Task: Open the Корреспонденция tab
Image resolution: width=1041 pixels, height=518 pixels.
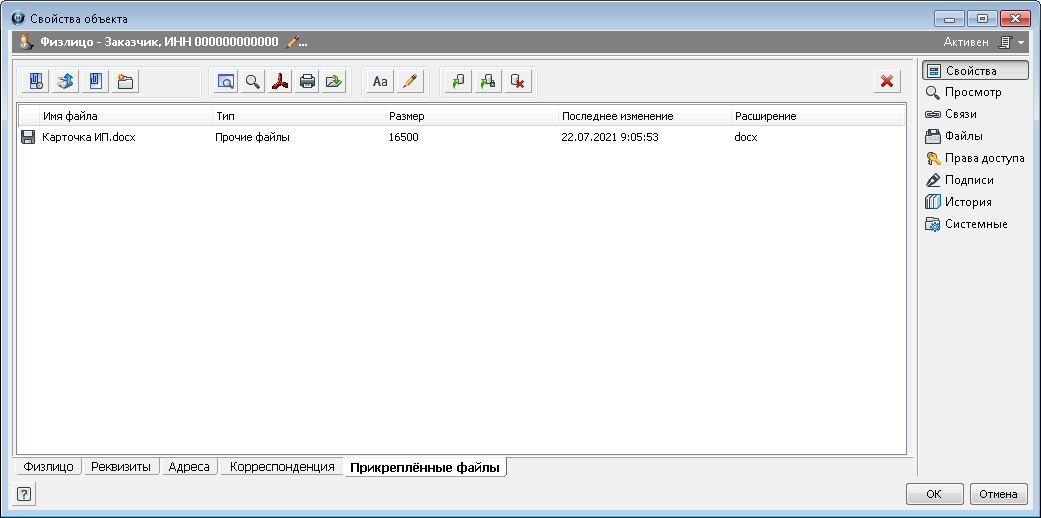Action: (x=281, y=467)
